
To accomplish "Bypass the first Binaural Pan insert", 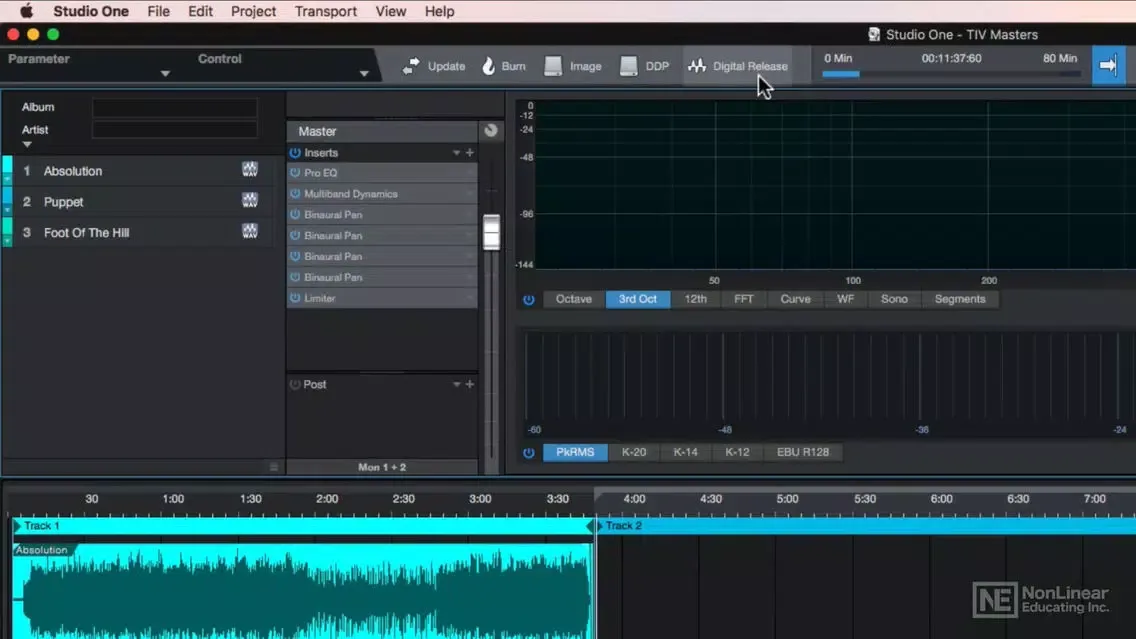I will 295,214.
